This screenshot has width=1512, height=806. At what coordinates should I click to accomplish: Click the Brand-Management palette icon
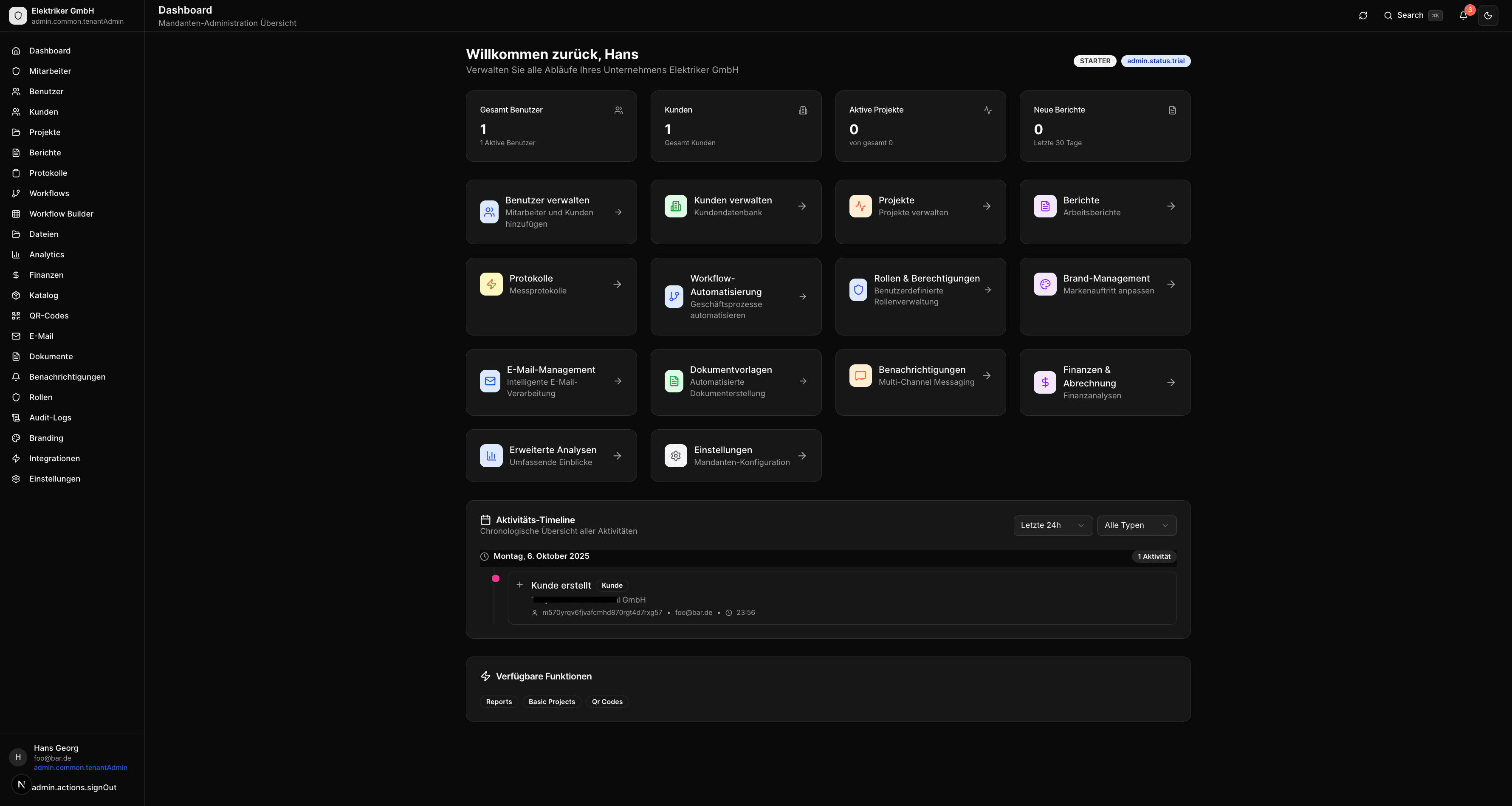(1045, 284)
